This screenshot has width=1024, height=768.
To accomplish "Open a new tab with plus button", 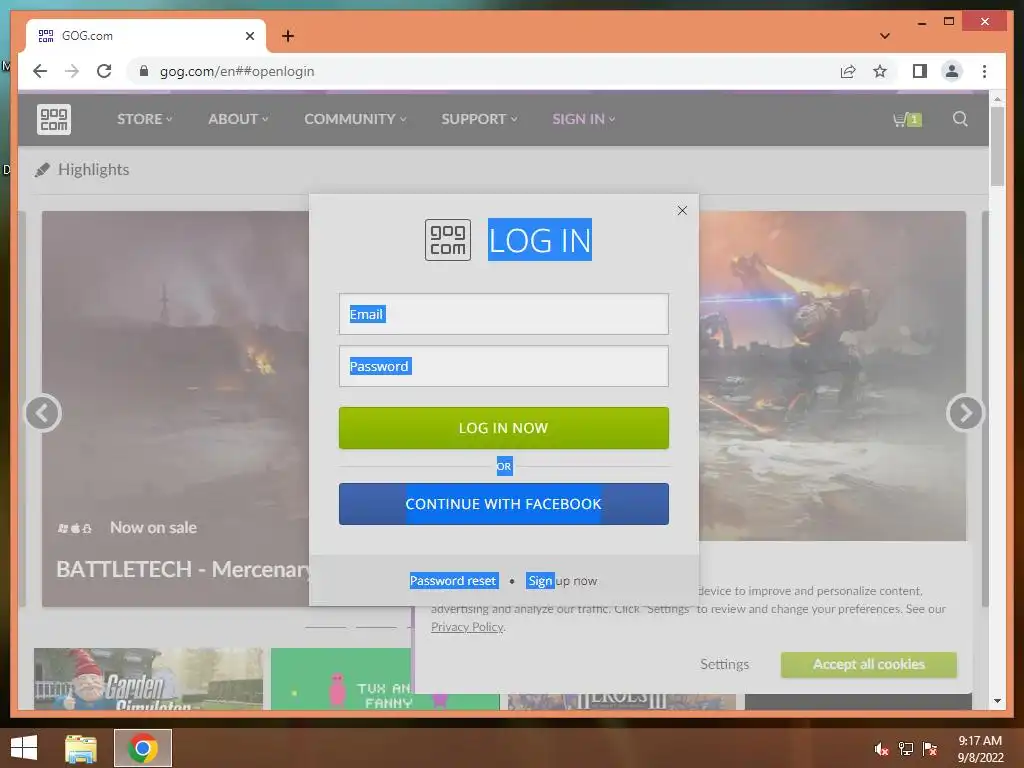I will click(288, 36).
